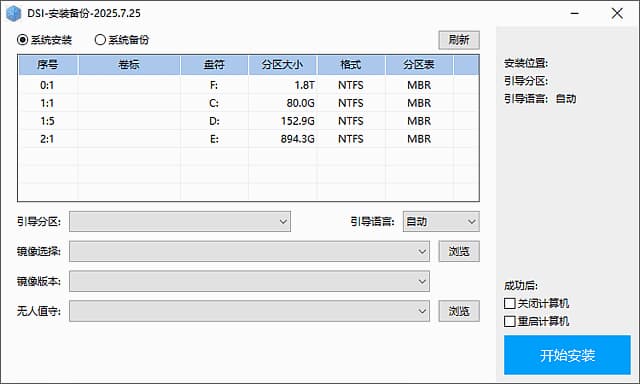The image size is (640, 384).
Task: Select partition row 1:1
Action: [x=249, y=103]
